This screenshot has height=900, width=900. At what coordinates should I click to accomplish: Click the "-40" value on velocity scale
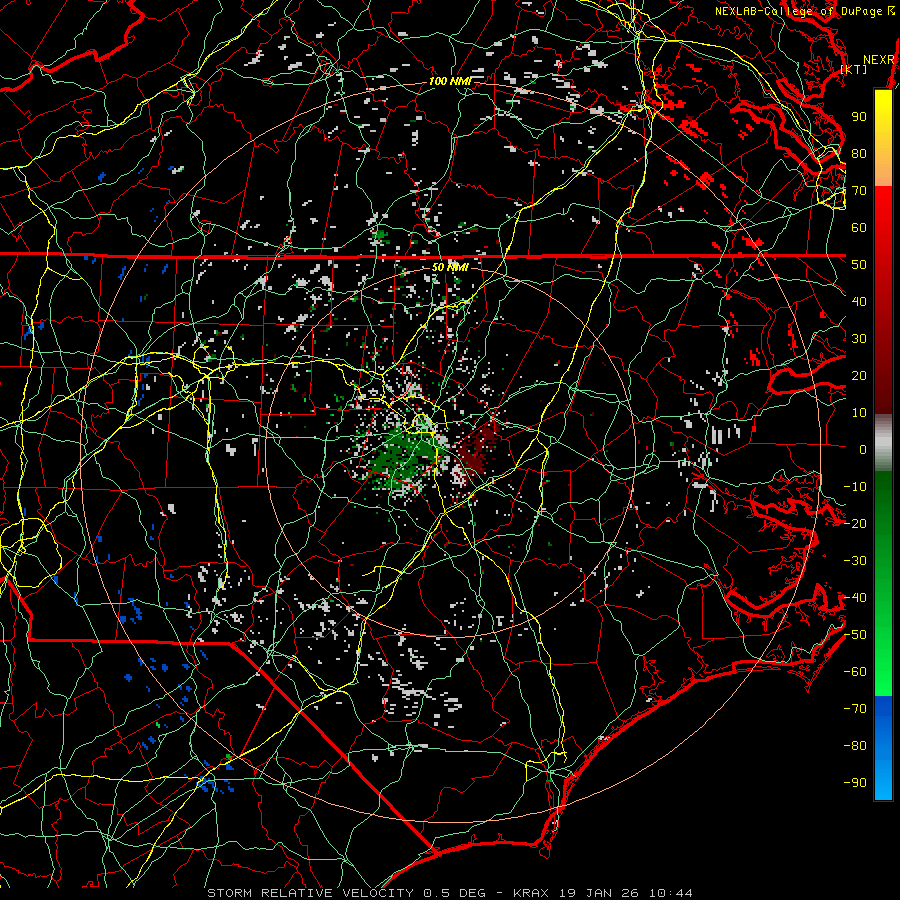(x=855, y=598)
